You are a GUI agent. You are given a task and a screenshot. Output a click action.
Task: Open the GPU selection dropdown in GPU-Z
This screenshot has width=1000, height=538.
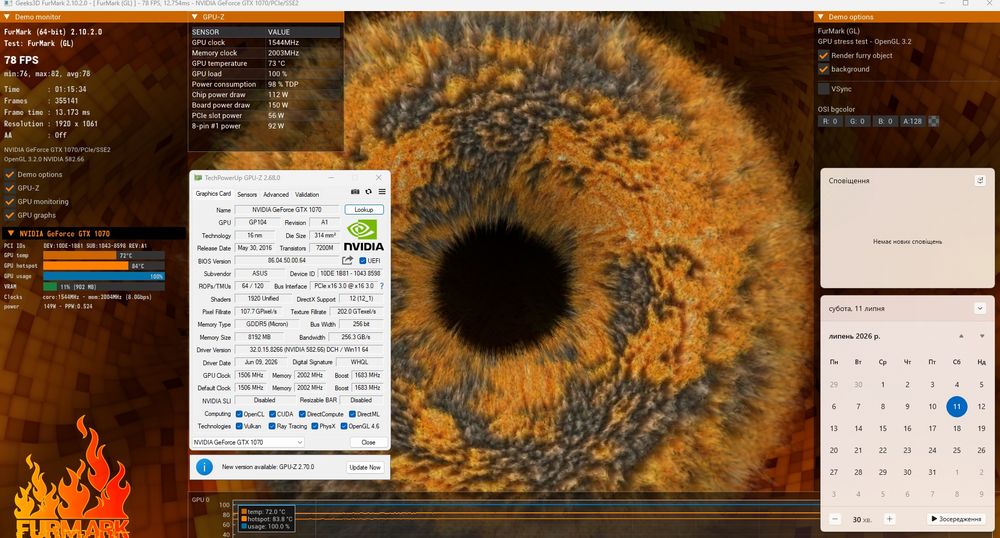coord(247,442)
